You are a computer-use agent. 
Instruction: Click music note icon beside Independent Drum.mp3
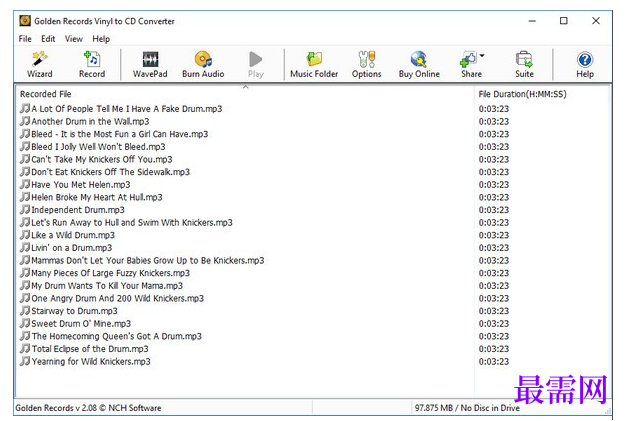pyautogui.click(x=25, y=210)
